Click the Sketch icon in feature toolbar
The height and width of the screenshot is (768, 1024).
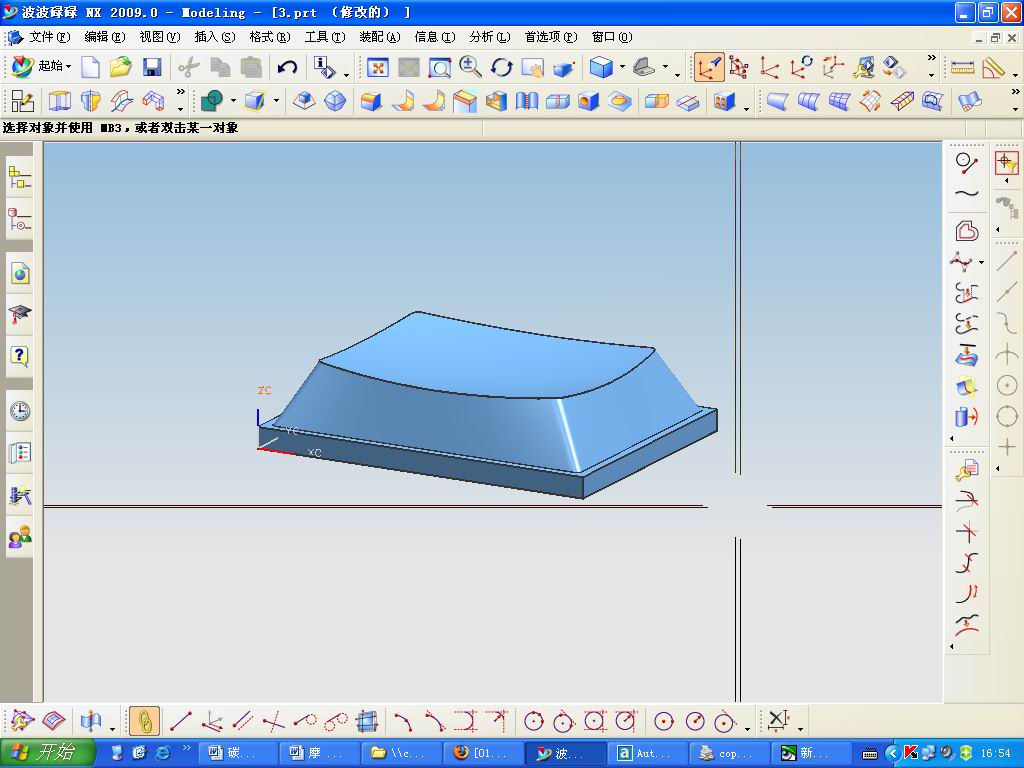click(22, 101)
